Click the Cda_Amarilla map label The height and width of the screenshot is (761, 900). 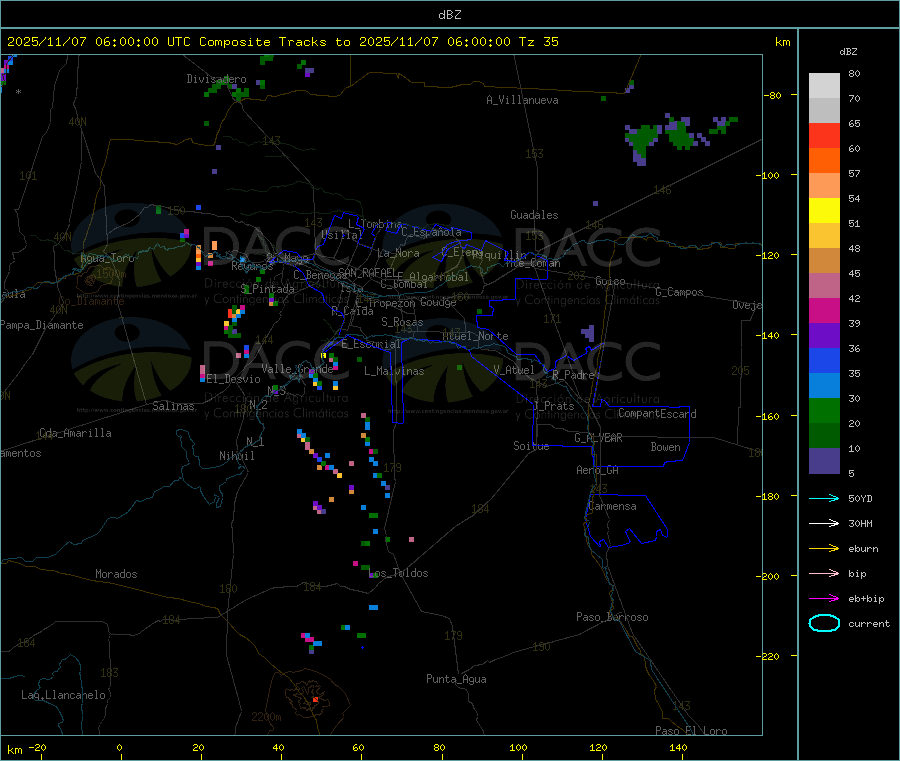[x=75, y=433]
